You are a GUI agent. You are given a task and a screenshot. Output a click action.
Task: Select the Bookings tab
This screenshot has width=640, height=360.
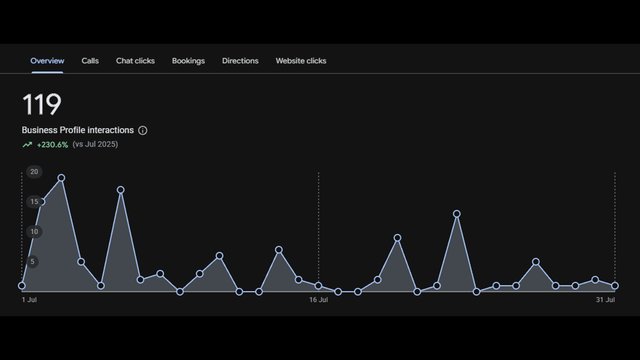(x=188, y=61)
